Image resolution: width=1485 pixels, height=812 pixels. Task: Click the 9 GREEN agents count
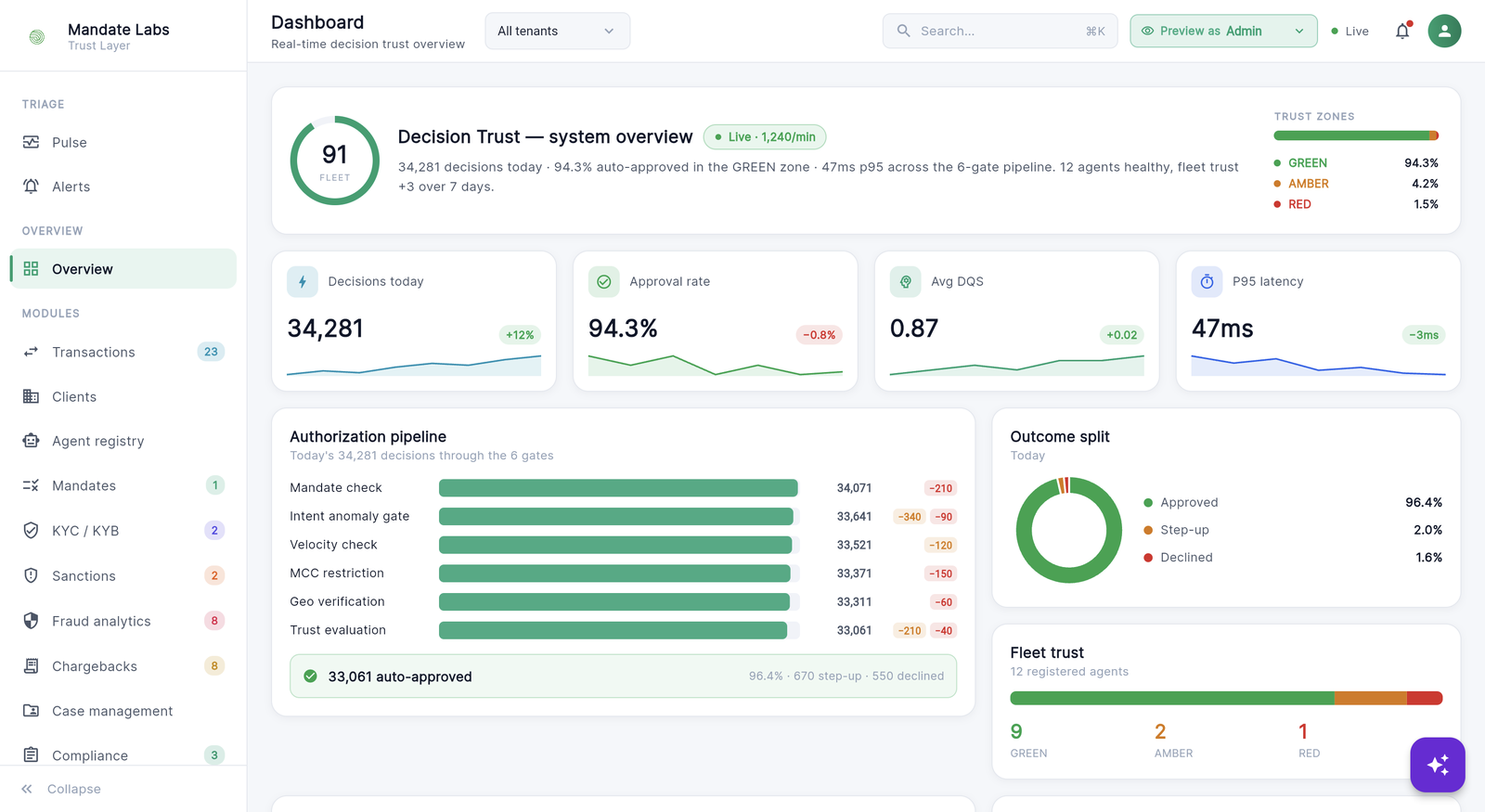pos(1016,731)
